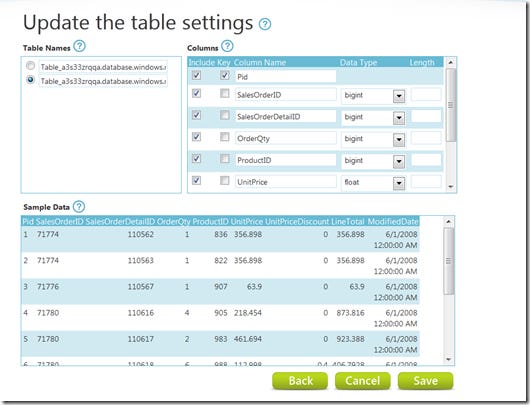Click sample cell 110562

[x=141, y=234]
